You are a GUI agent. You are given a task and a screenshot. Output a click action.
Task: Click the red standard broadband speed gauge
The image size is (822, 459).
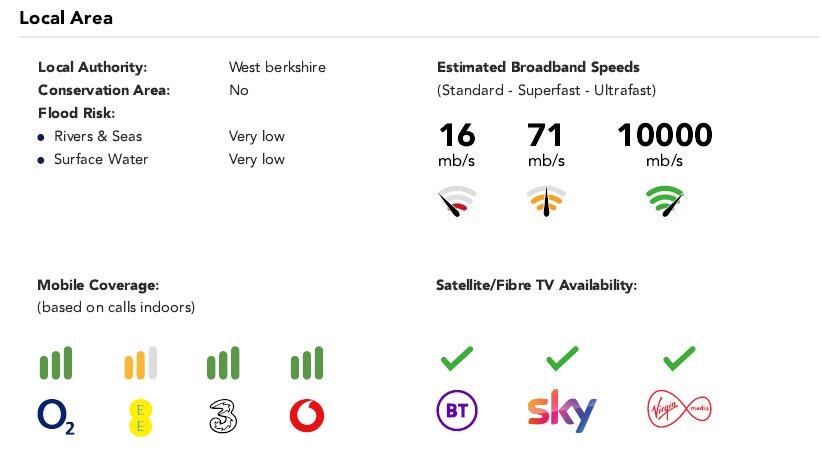tap(457, 203)
